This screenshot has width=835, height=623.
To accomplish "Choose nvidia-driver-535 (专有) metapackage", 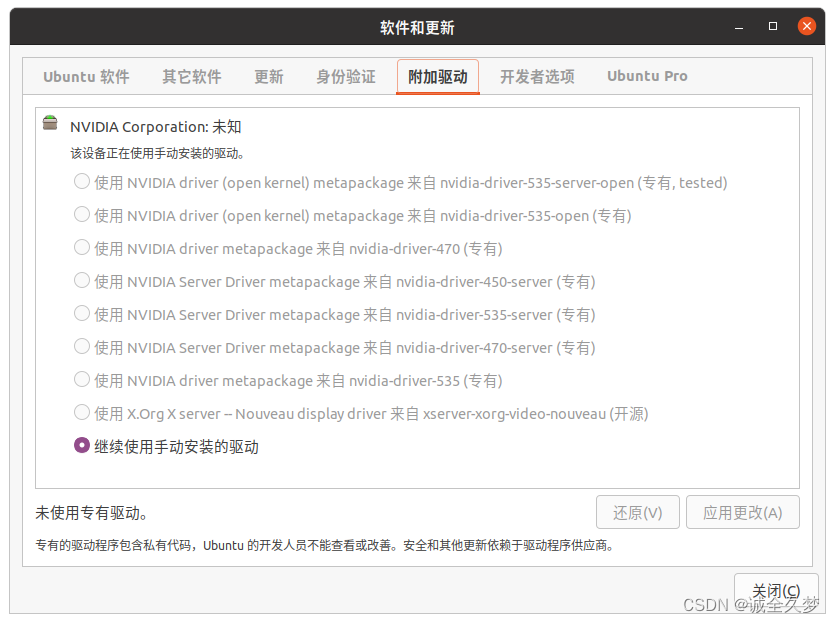I will 82,381.
